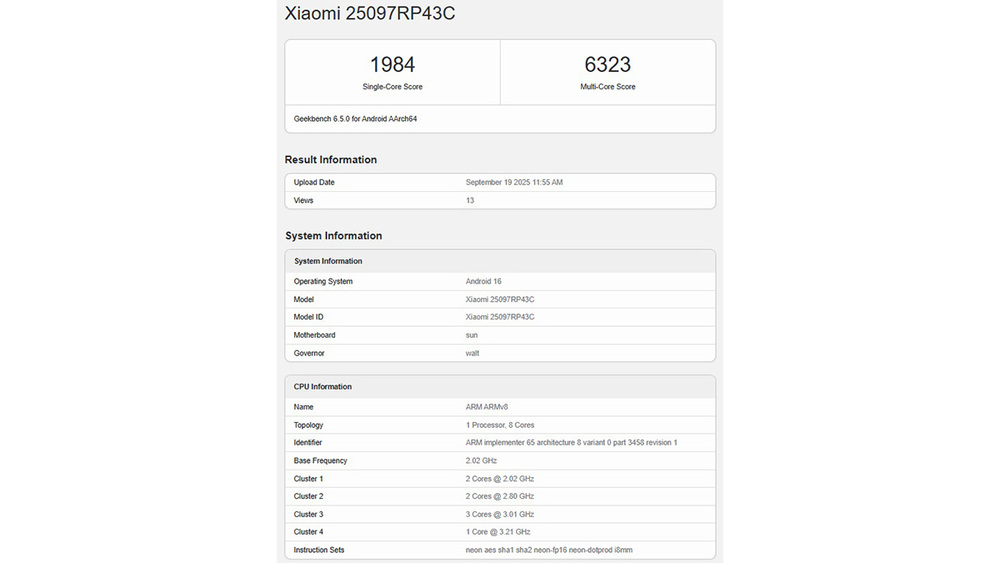Click the Identifier label
Viewport: 1000px width, 563px height.
[x=307, y=442]
